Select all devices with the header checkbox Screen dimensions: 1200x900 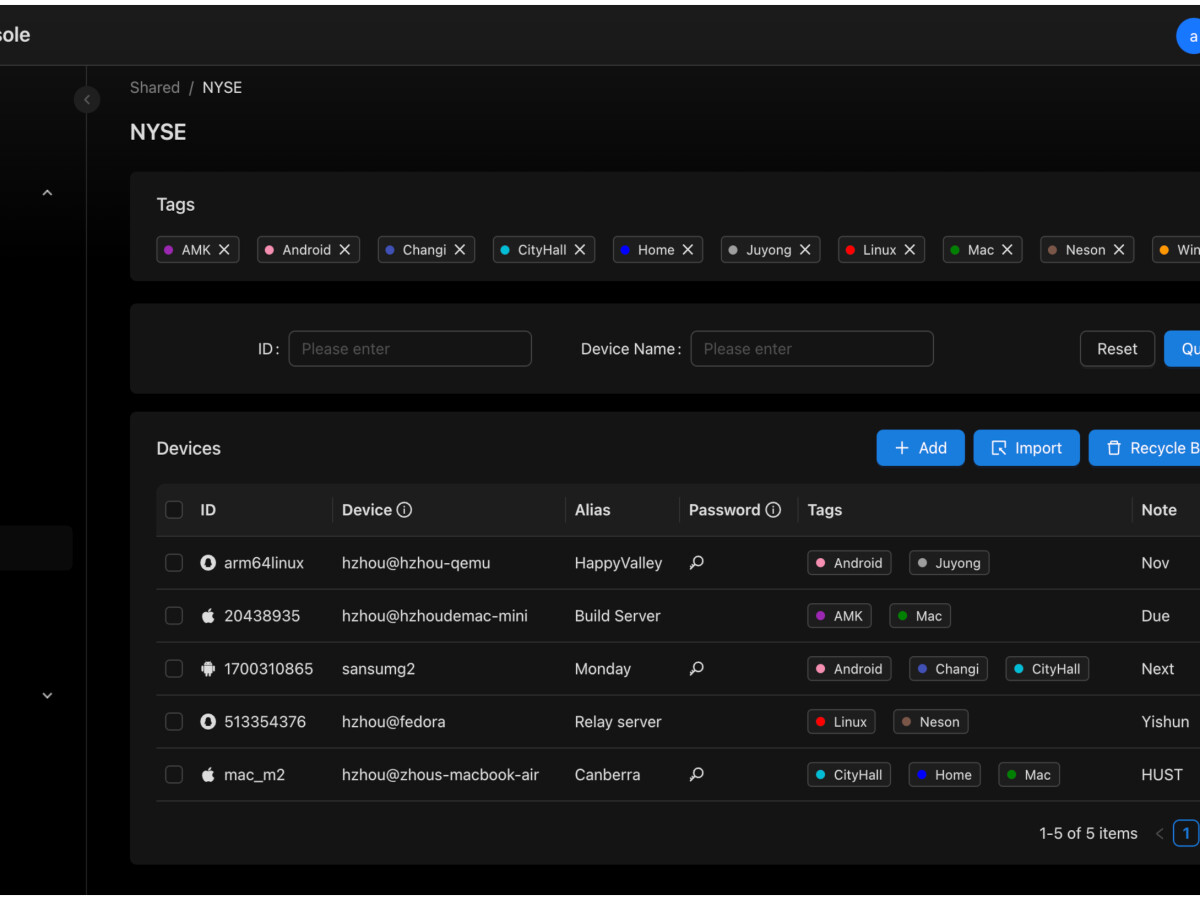(x=174, y=510)
